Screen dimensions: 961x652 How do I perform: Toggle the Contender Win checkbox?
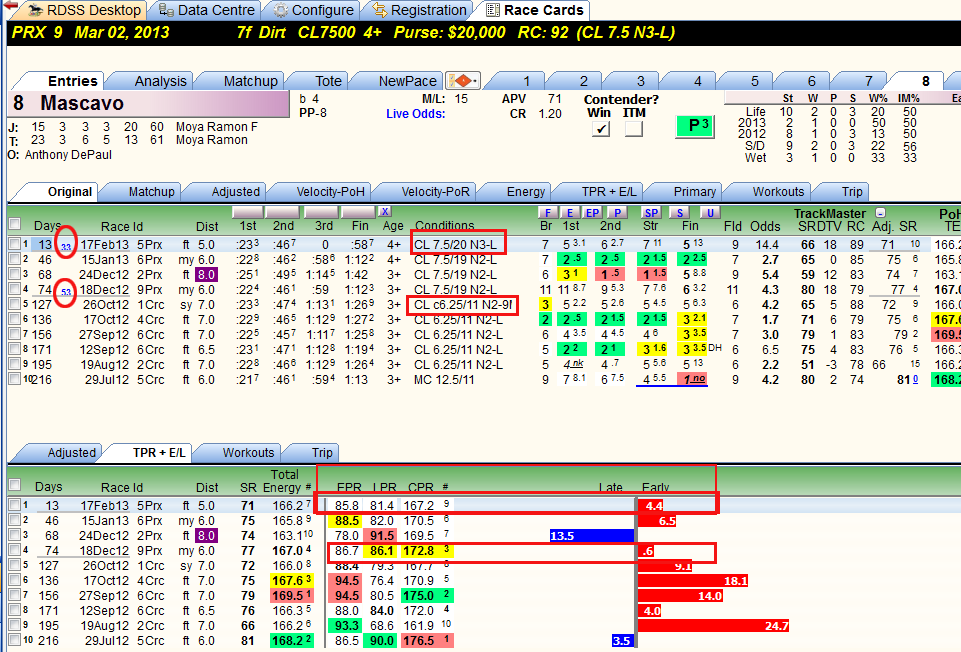601,129
